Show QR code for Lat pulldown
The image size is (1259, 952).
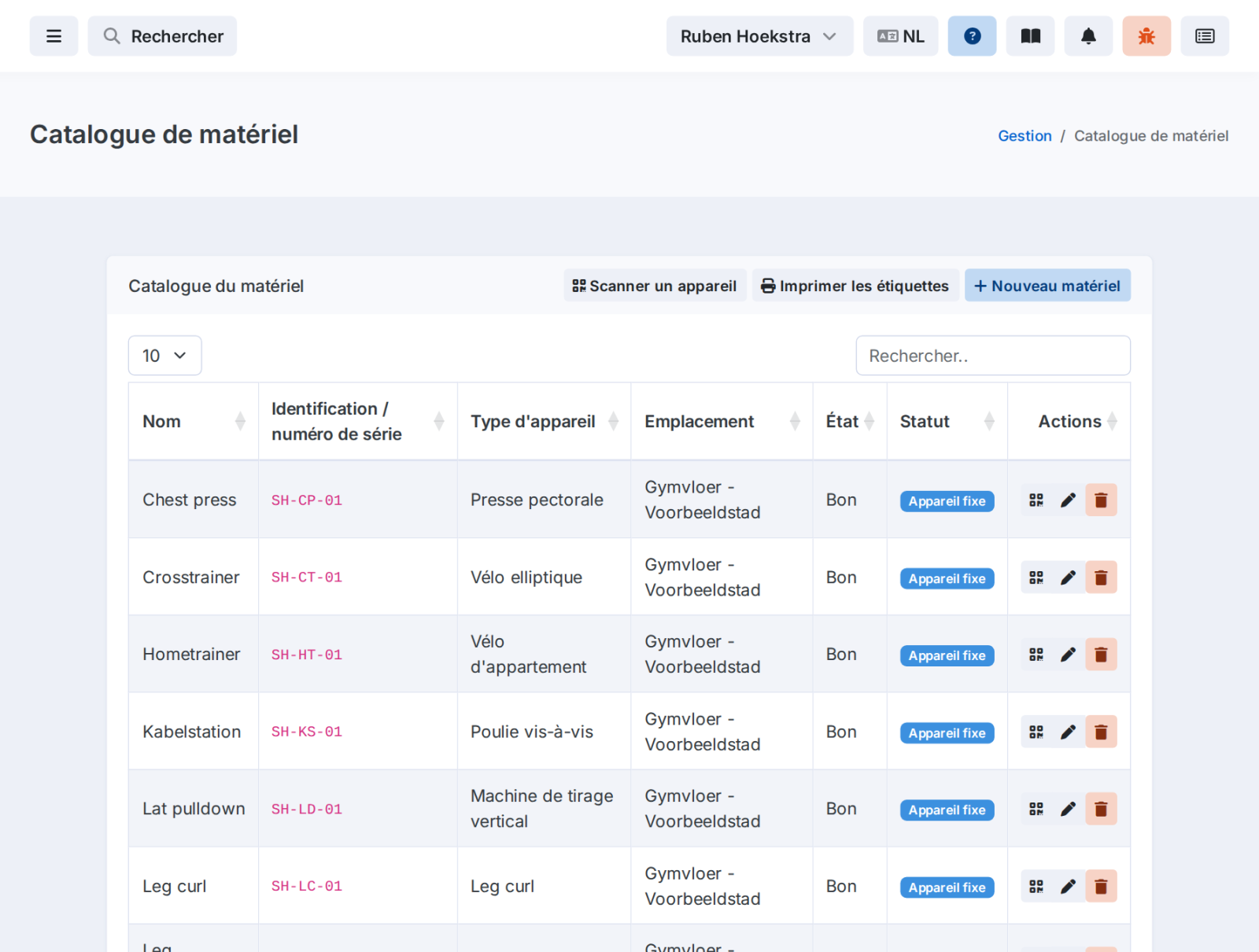(x=1036, y=809)
